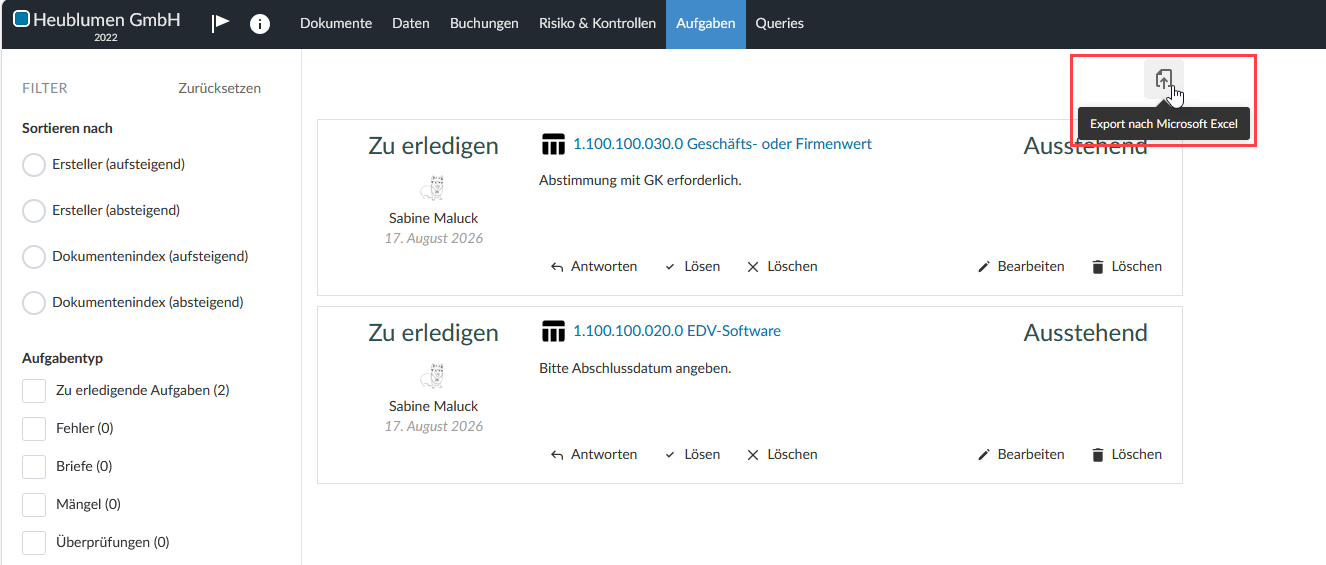Click avatar image in Geschäfts- oder Firmenwert task
Image resolution: width=1326 pixels, height=565 pixels.
point(433,187)
